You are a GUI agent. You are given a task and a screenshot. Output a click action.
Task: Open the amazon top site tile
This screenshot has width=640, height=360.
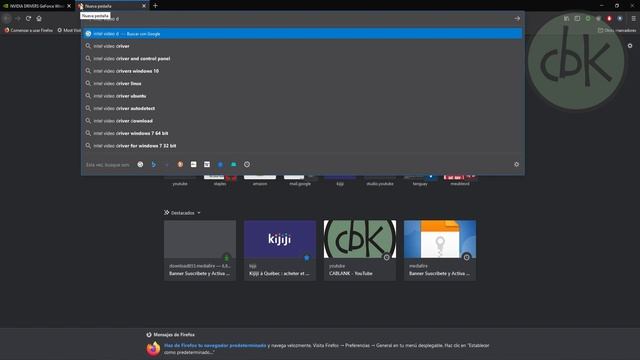point(260,181)
